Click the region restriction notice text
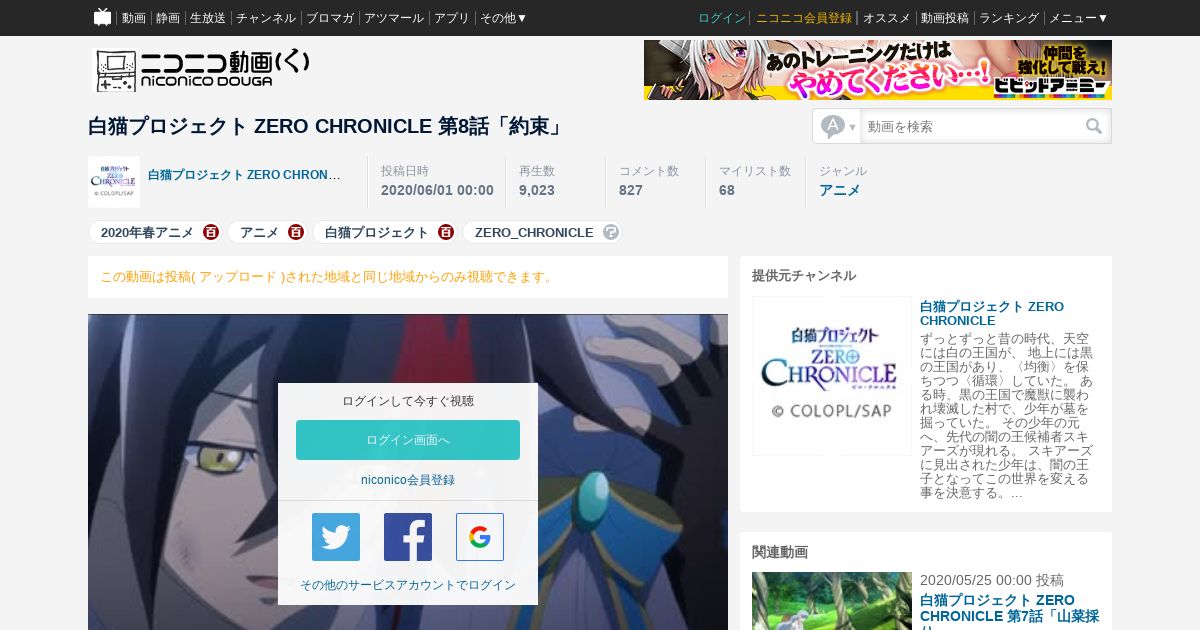1200x630 pixels. pyautogui.click(x=328, y=277)
